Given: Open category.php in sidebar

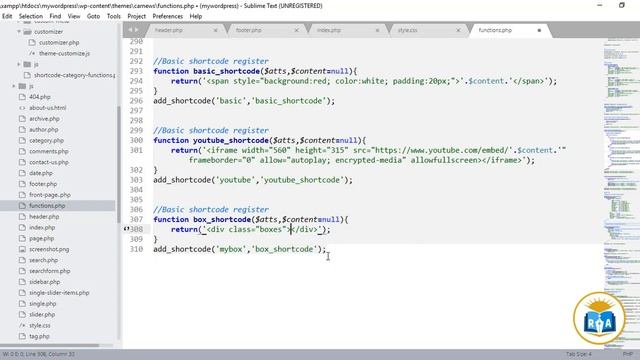Looking at the screenshot, I should tap(46, 140).
